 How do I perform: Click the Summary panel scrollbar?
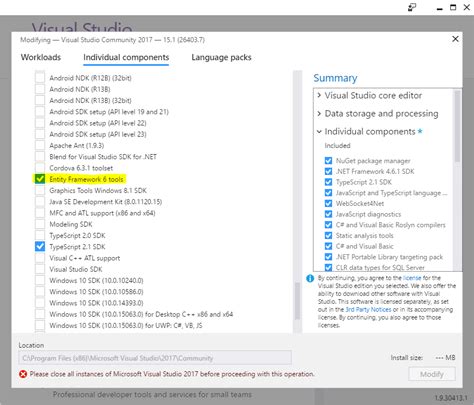coord(457,126)
